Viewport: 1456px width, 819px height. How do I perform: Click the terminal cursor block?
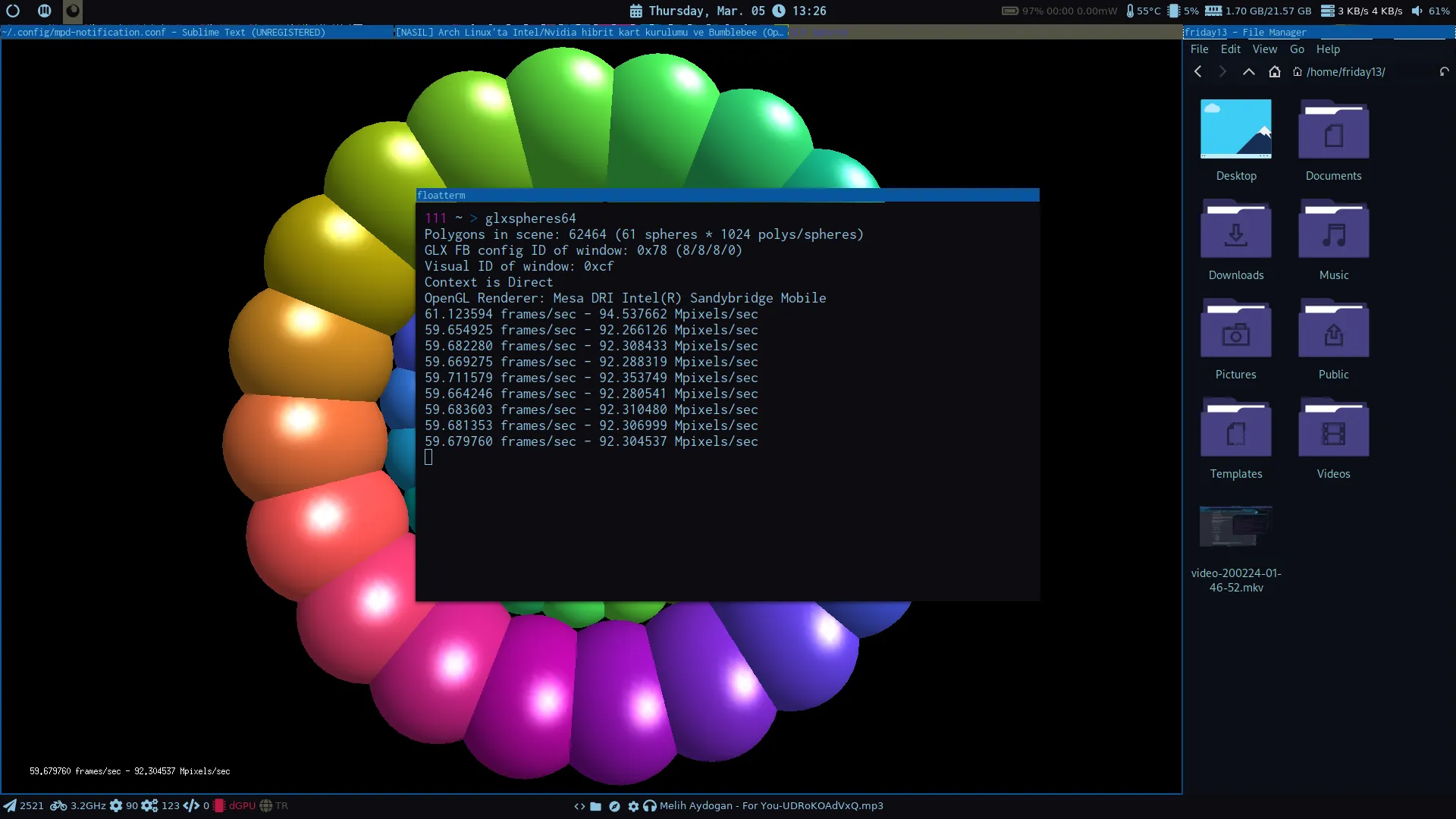click(x=428, y=457)
